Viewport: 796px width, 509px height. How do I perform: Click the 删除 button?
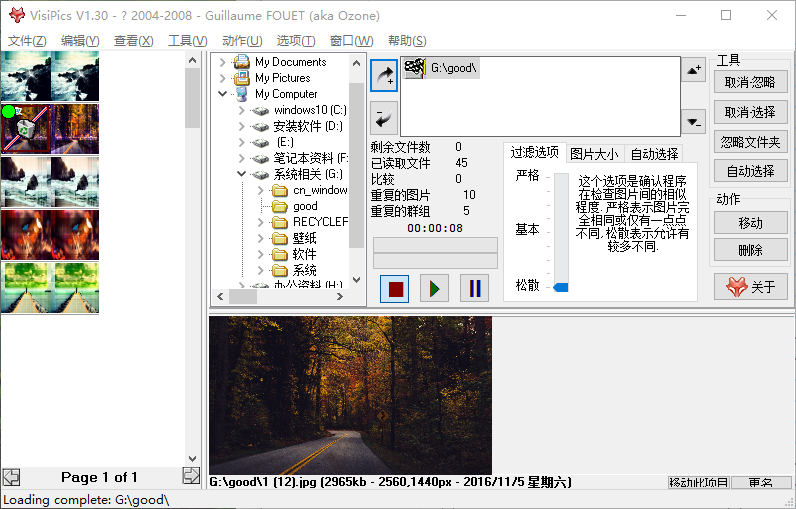click(750, 250)
